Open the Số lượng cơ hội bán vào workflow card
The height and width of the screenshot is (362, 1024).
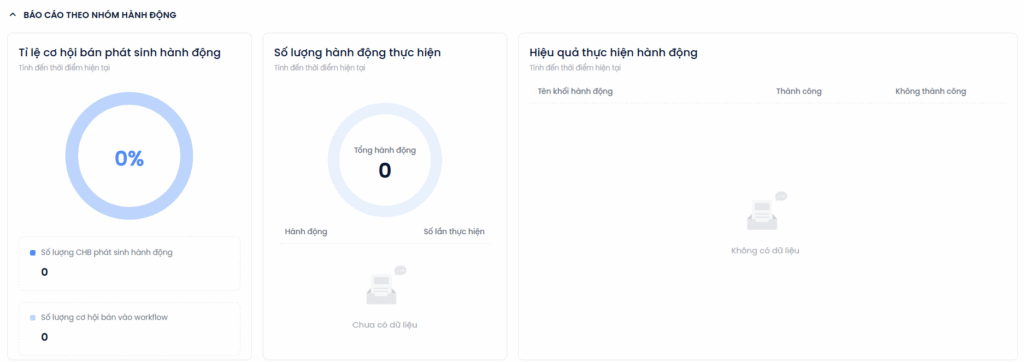(x=129, y=329)
